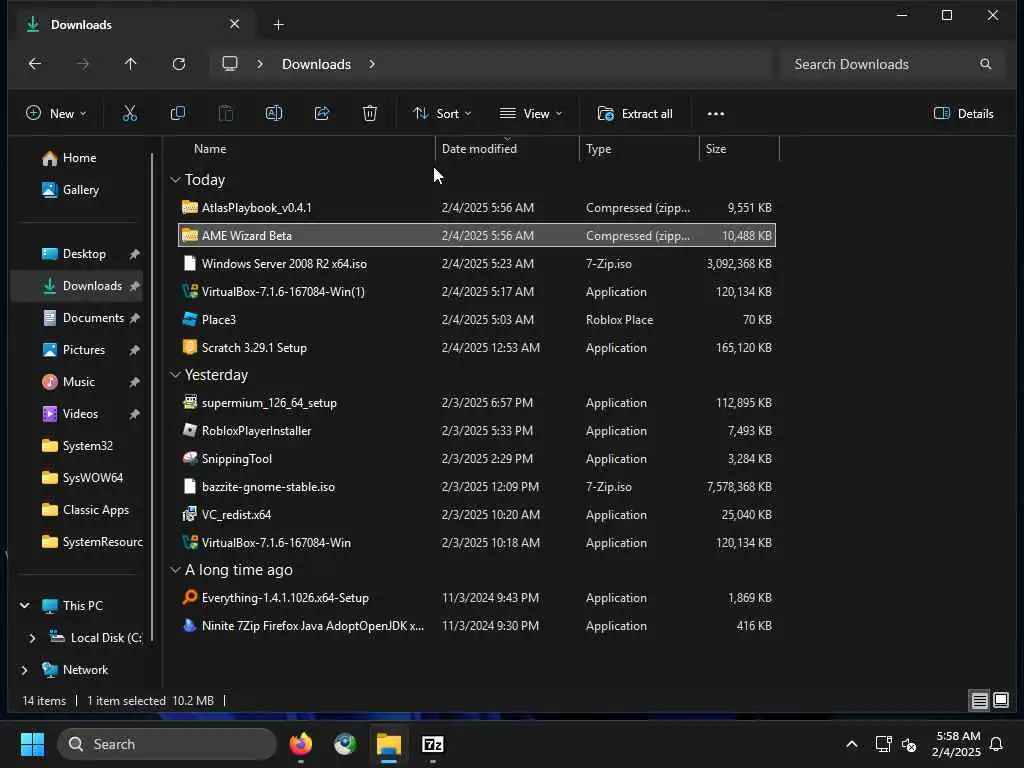Open Firefox from the taskbar
Viewport: 1024px width, 768px height.
coord(300,744)
